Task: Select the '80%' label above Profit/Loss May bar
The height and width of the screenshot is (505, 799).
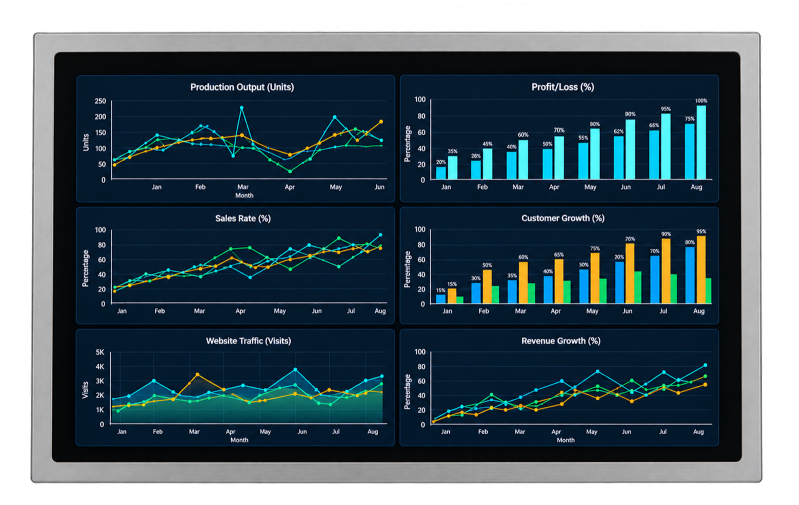Action: (x=595, y=124)
